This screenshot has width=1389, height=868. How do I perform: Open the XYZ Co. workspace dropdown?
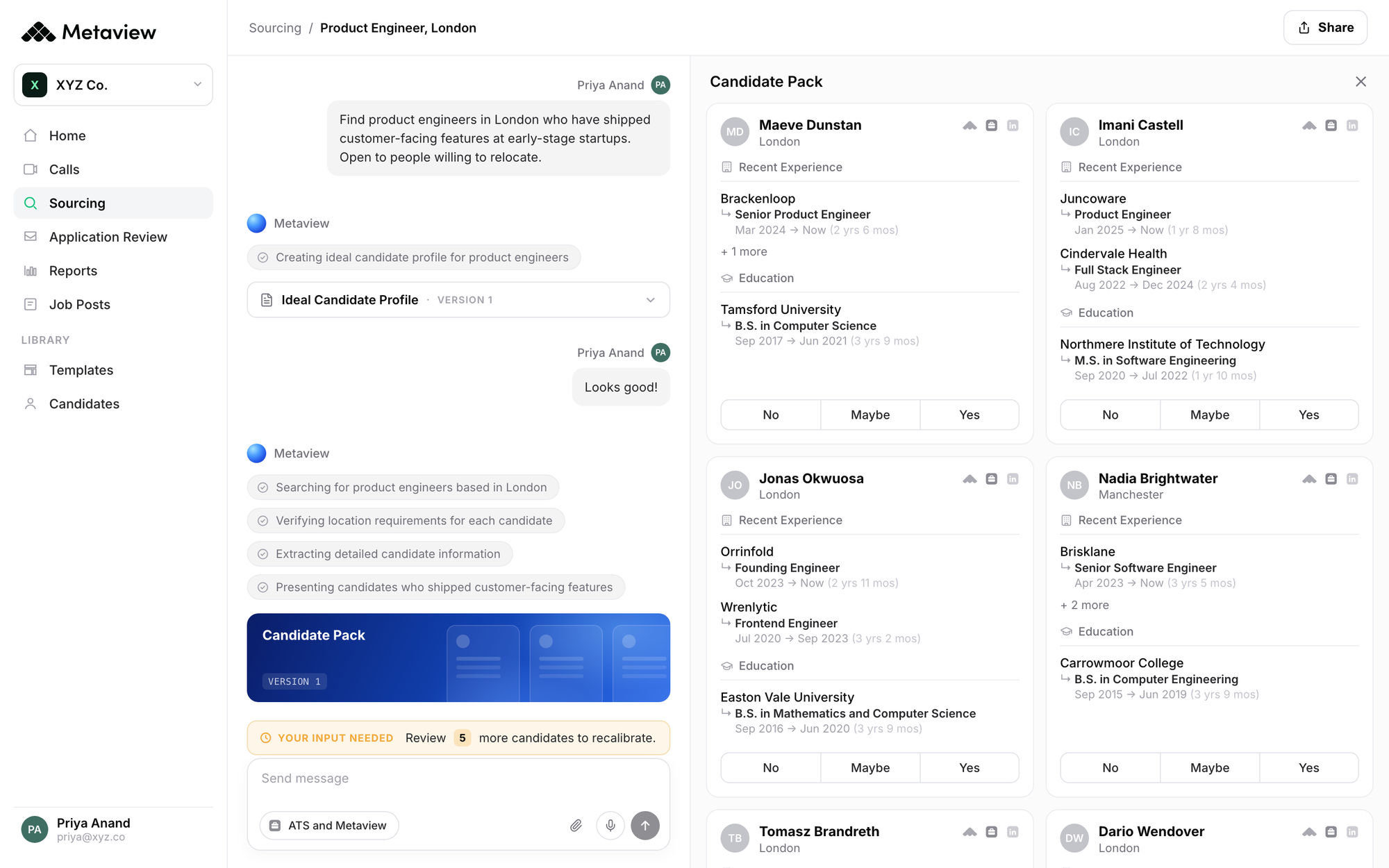point(113,85)
